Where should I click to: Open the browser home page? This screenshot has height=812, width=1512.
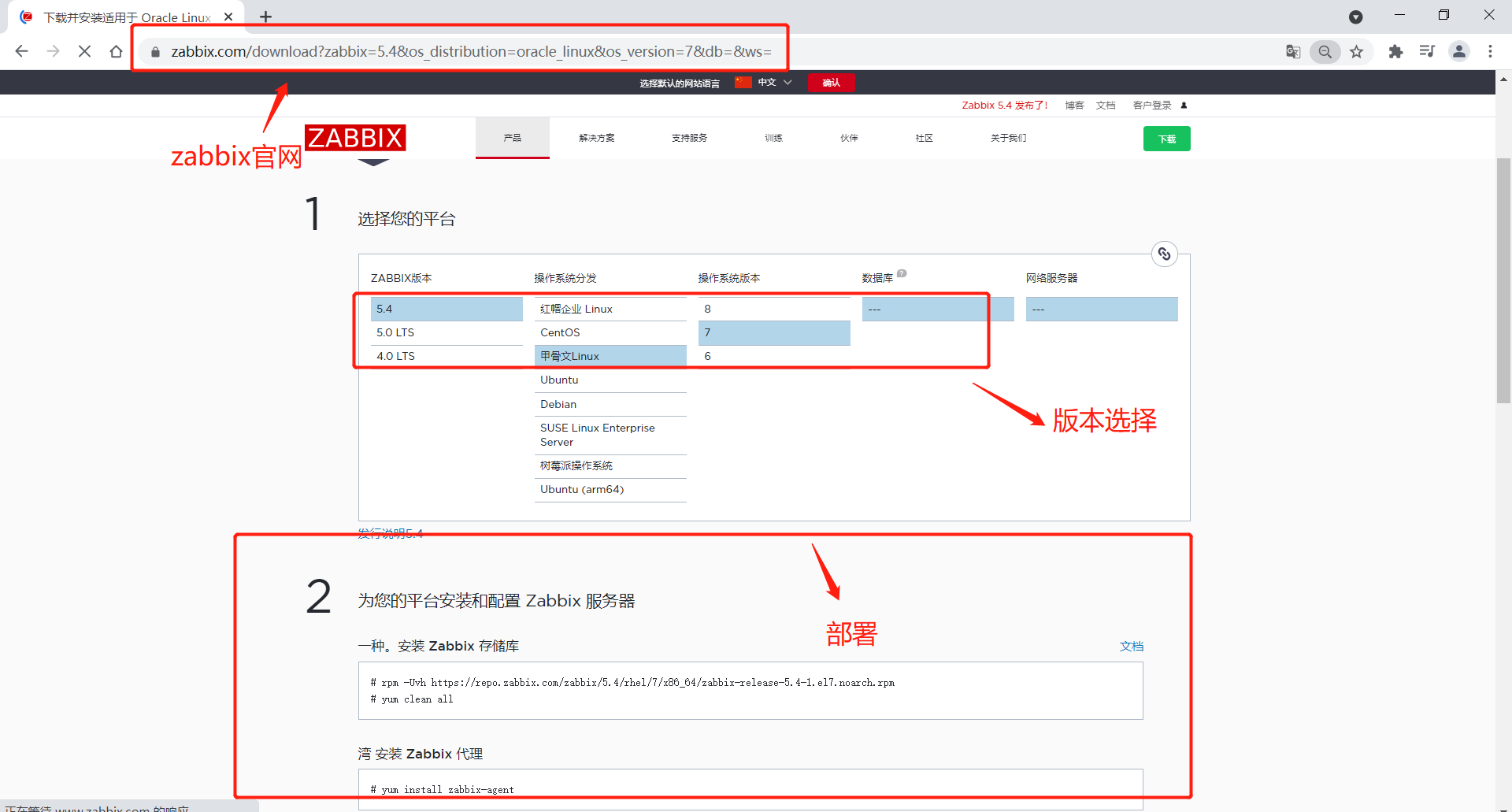[x=116, y=51]
